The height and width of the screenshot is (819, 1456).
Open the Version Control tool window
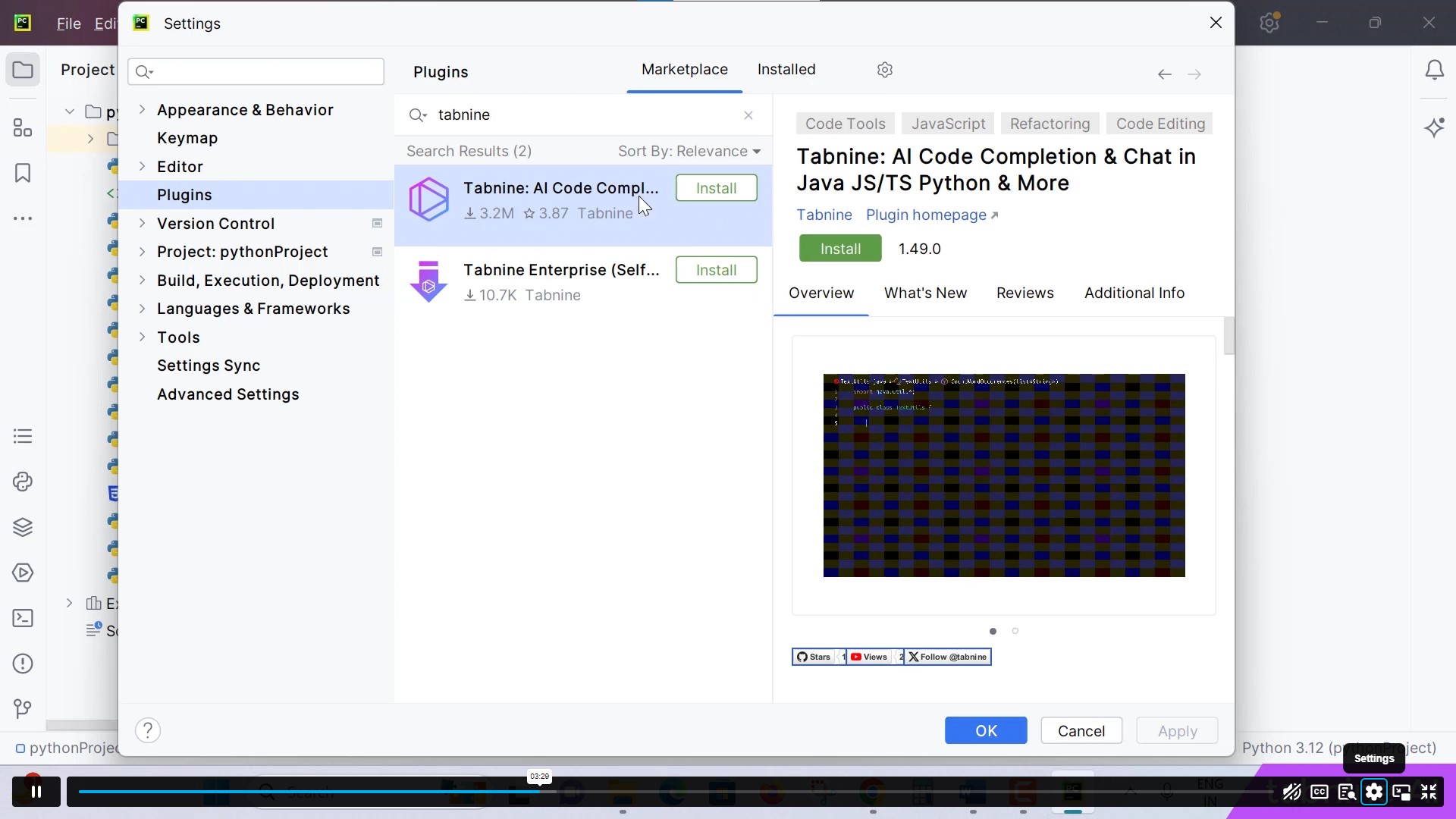coord(23,709)
